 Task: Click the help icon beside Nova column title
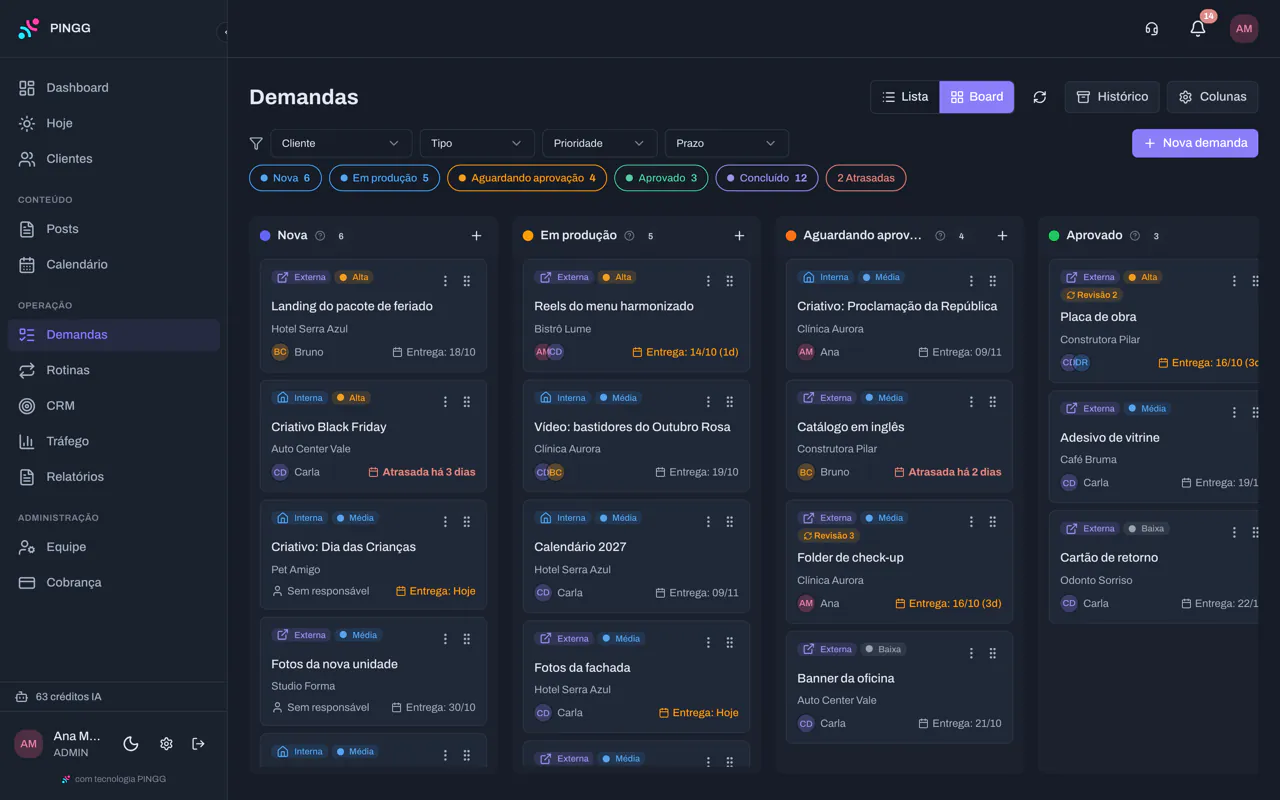320,236
